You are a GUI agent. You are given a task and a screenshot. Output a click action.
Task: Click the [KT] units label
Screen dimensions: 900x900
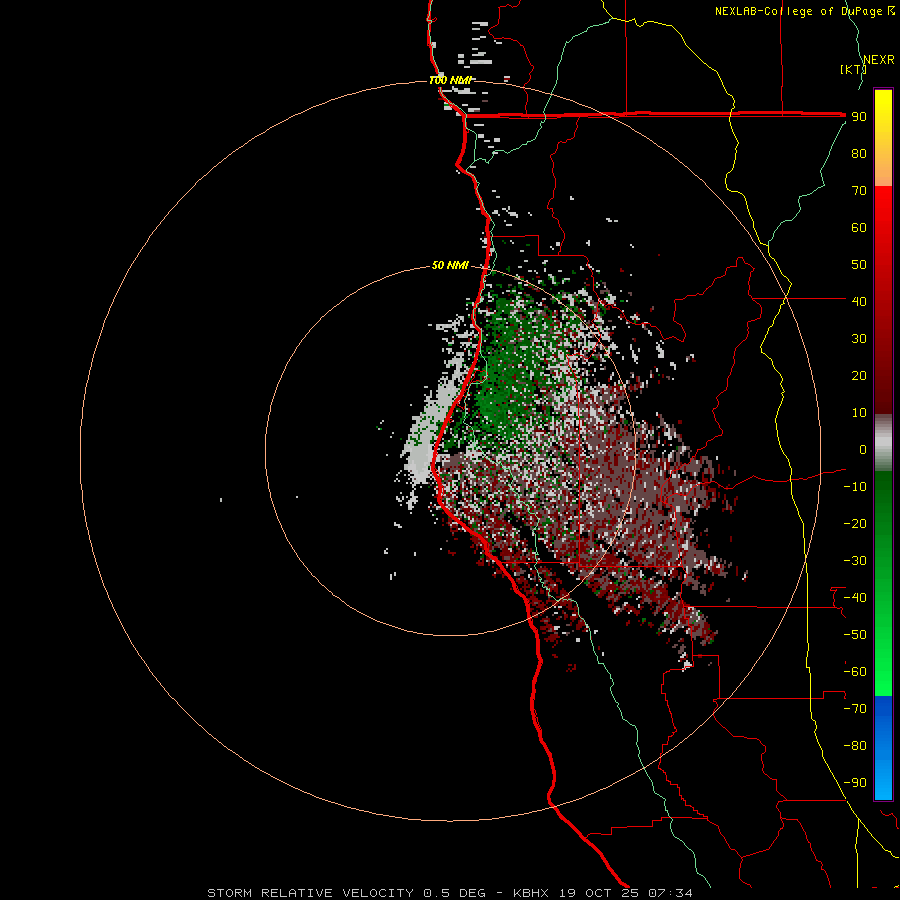pyautogui.click(x=852, y=69)
